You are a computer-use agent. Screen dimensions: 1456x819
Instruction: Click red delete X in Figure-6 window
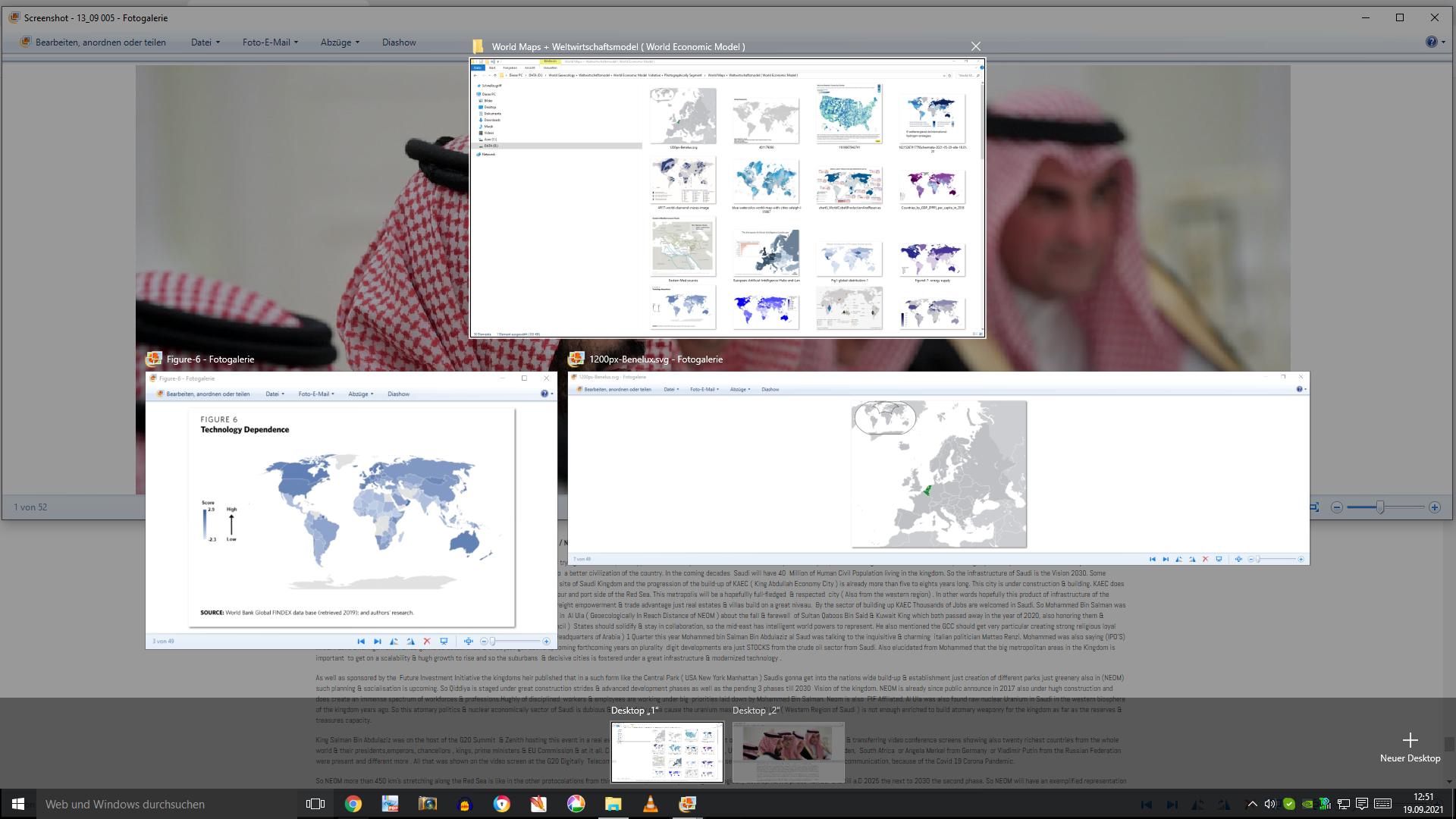[x=427, y=642]
